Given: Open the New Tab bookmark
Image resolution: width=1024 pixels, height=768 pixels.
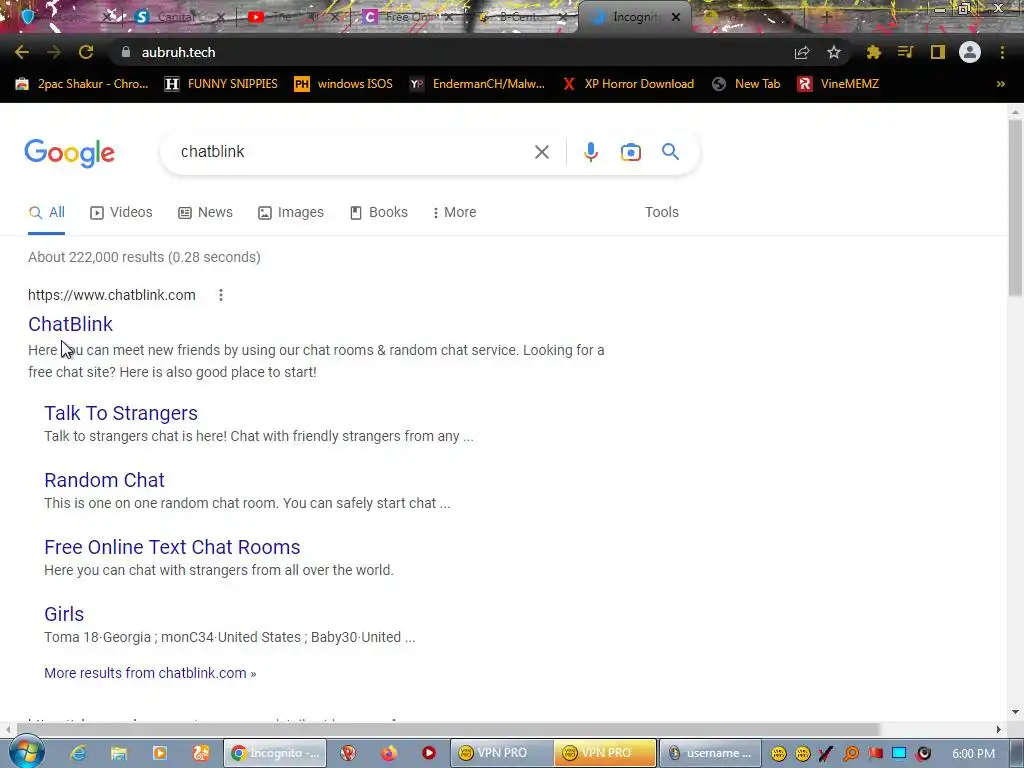Looking at the screenshot, I should point(746,84).
